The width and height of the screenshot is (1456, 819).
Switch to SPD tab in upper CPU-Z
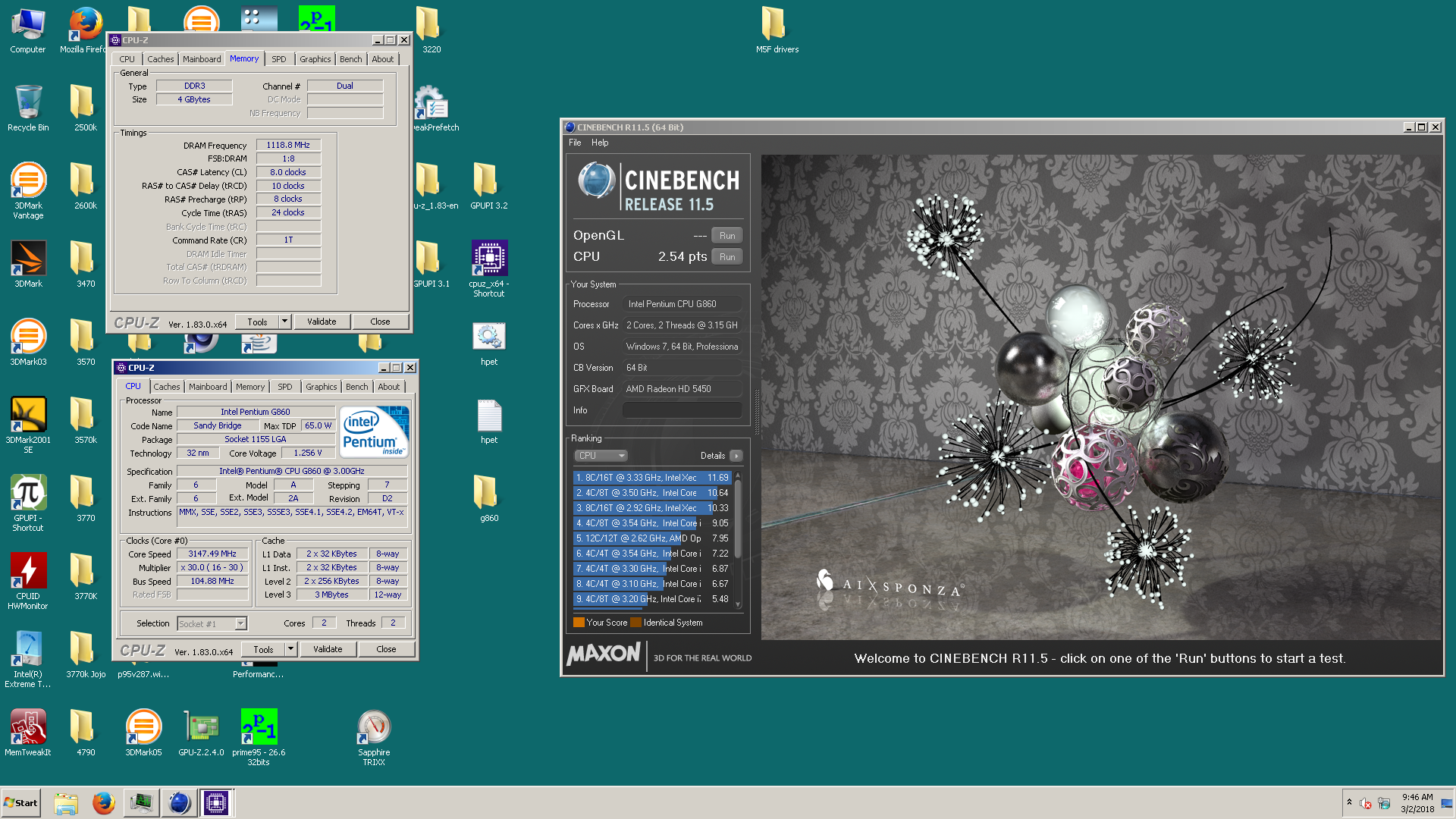pyautogui.click(x=279, y=59)
